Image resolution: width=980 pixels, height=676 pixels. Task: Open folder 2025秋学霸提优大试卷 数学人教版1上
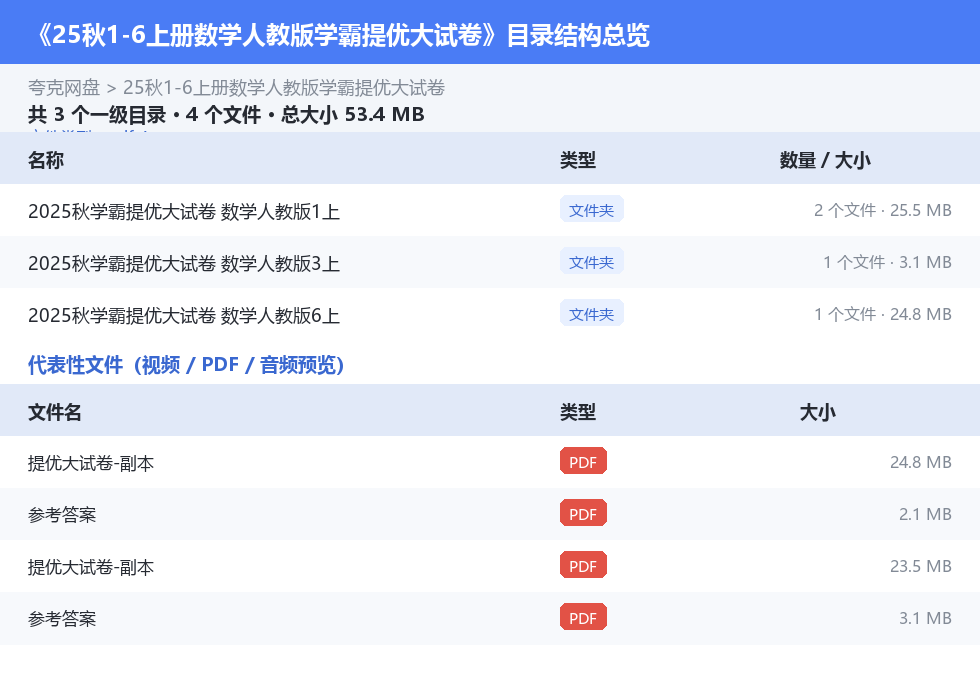pos(184,212)
